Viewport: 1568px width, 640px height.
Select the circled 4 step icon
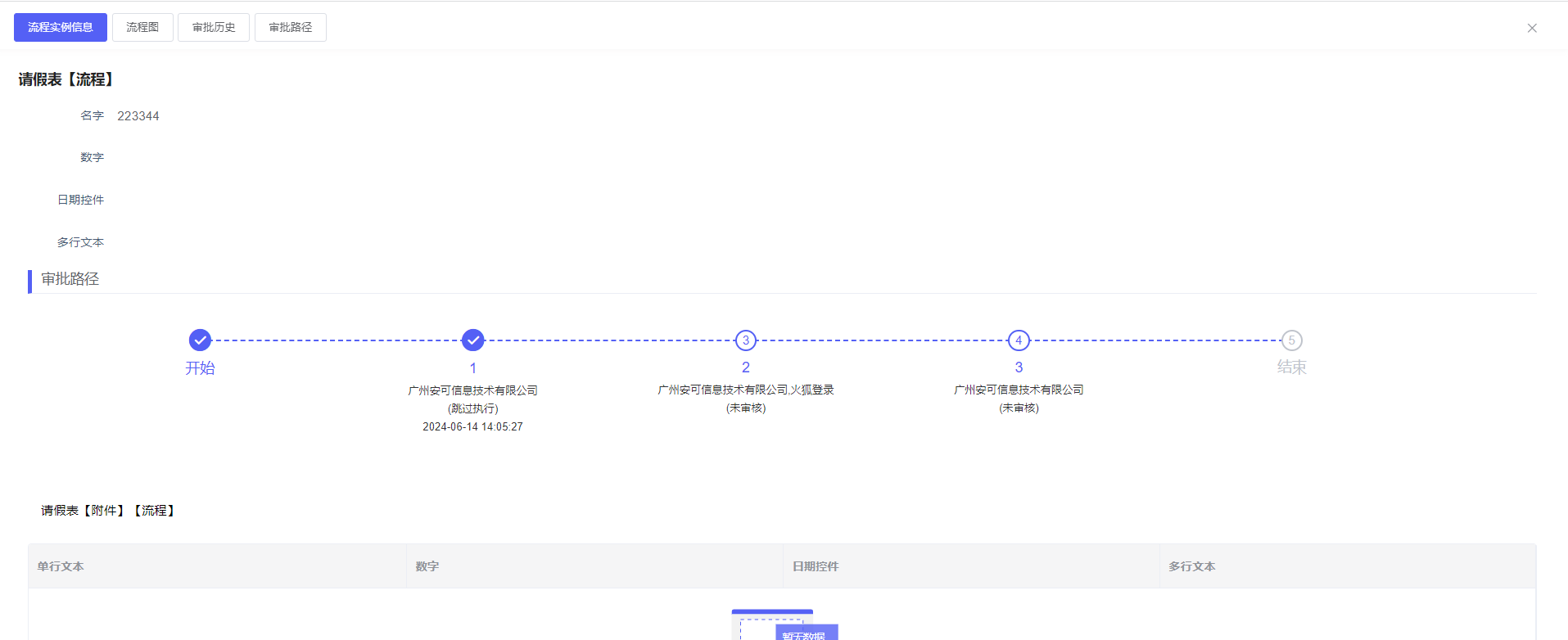(x=1018, y=340)
